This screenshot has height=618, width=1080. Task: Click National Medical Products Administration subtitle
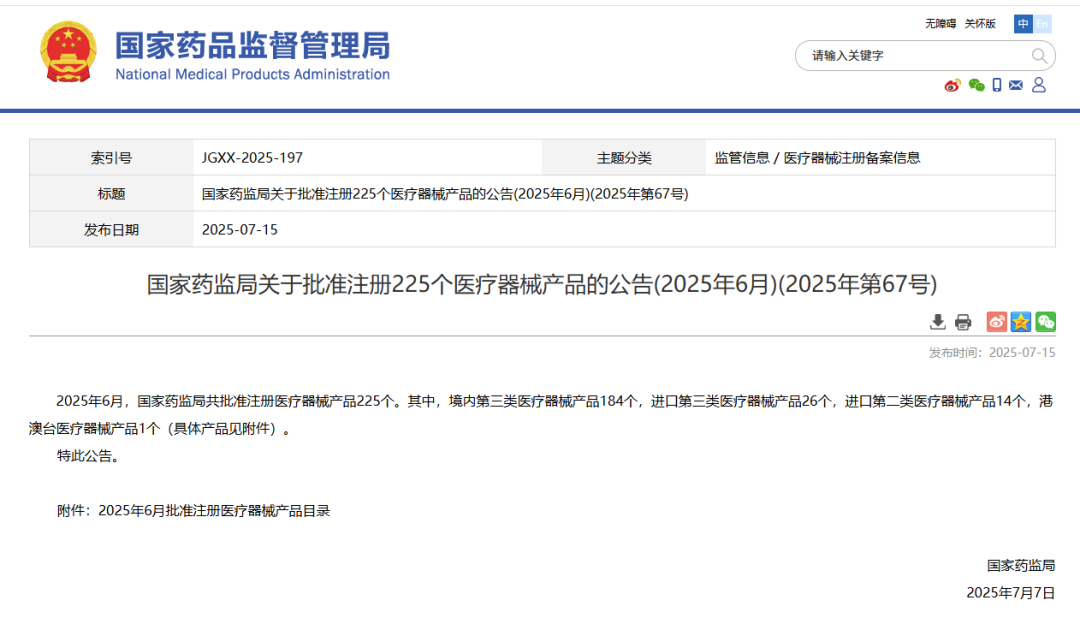click(252, 74)
